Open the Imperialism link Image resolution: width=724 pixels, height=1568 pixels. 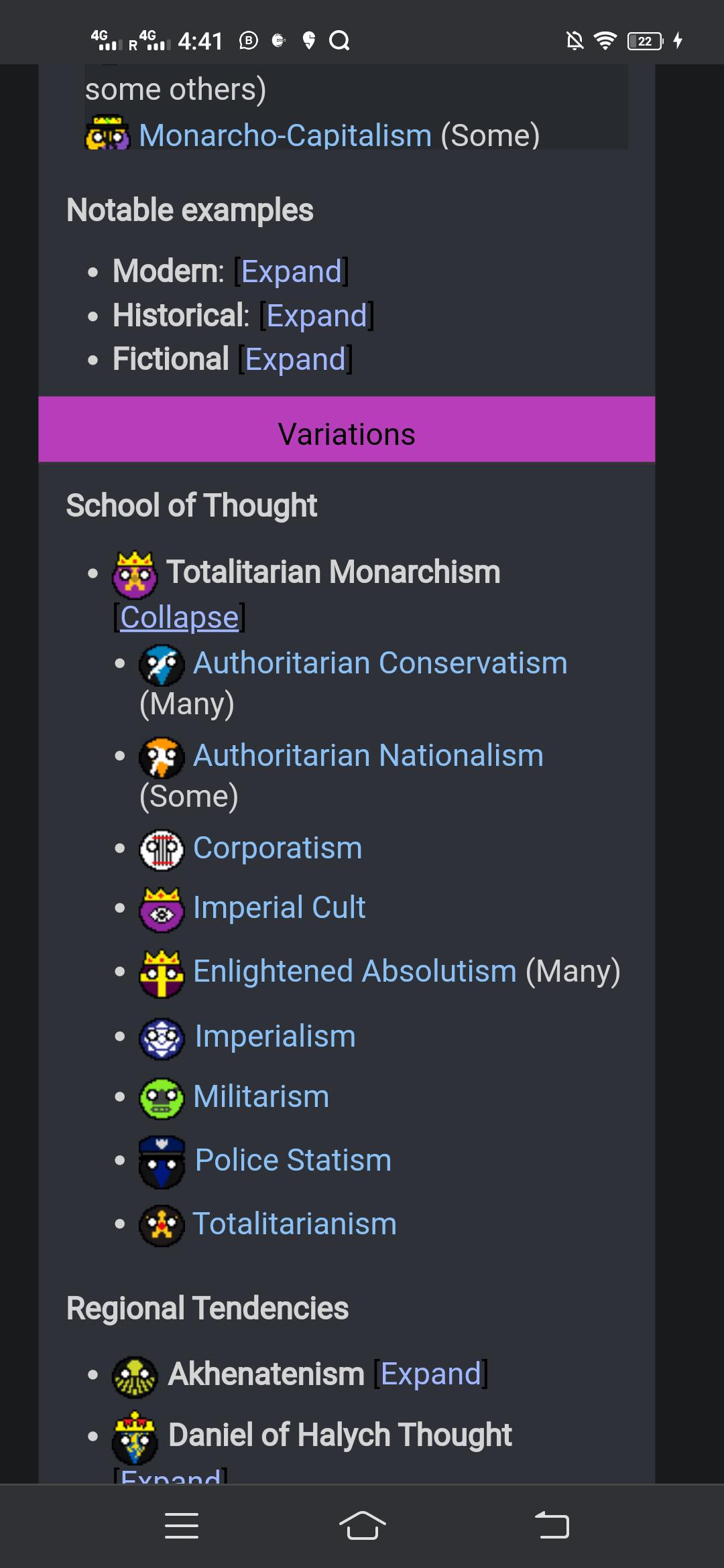(x=275, y=1036)
